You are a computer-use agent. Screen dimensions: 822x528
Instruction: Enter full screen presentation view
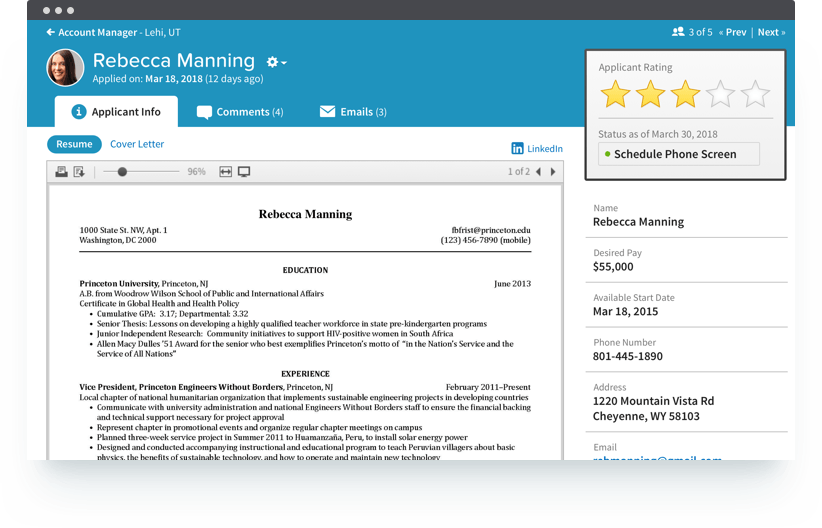244,172
